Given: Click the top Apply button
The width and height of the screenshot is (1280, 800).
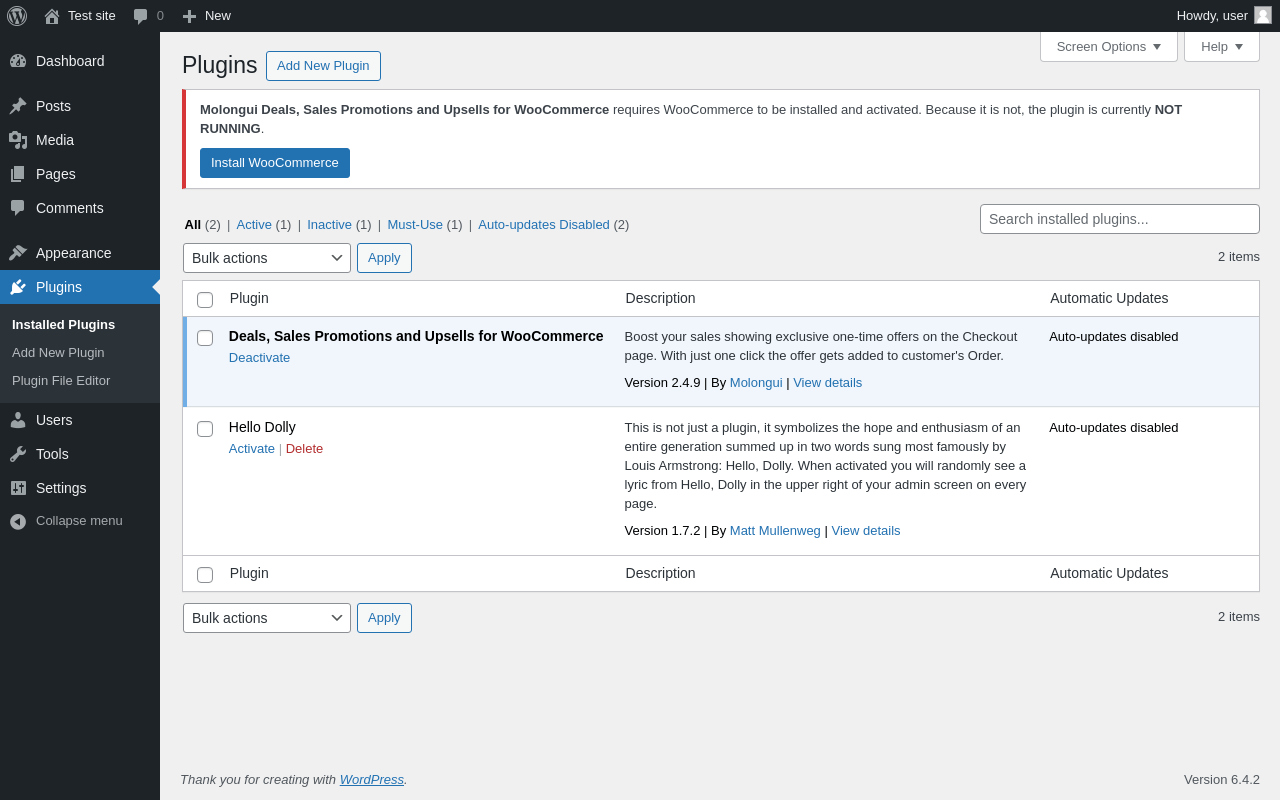Looking at the screenshot, I should [384, 258].
